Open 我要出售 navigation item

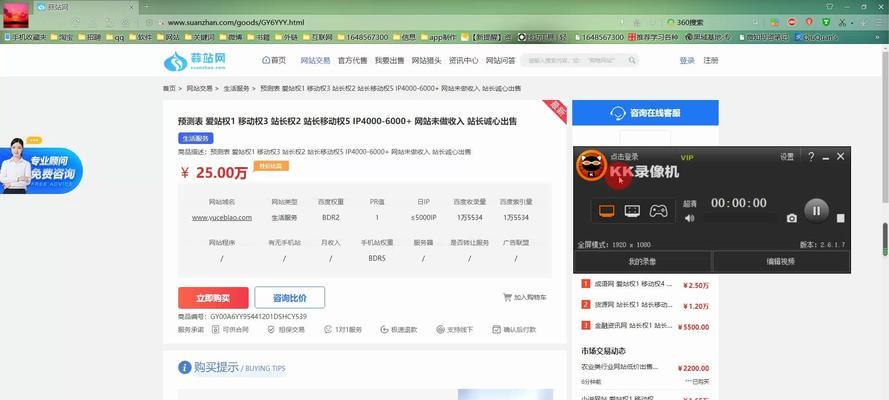pyautogui.click(x=390, y=61)
